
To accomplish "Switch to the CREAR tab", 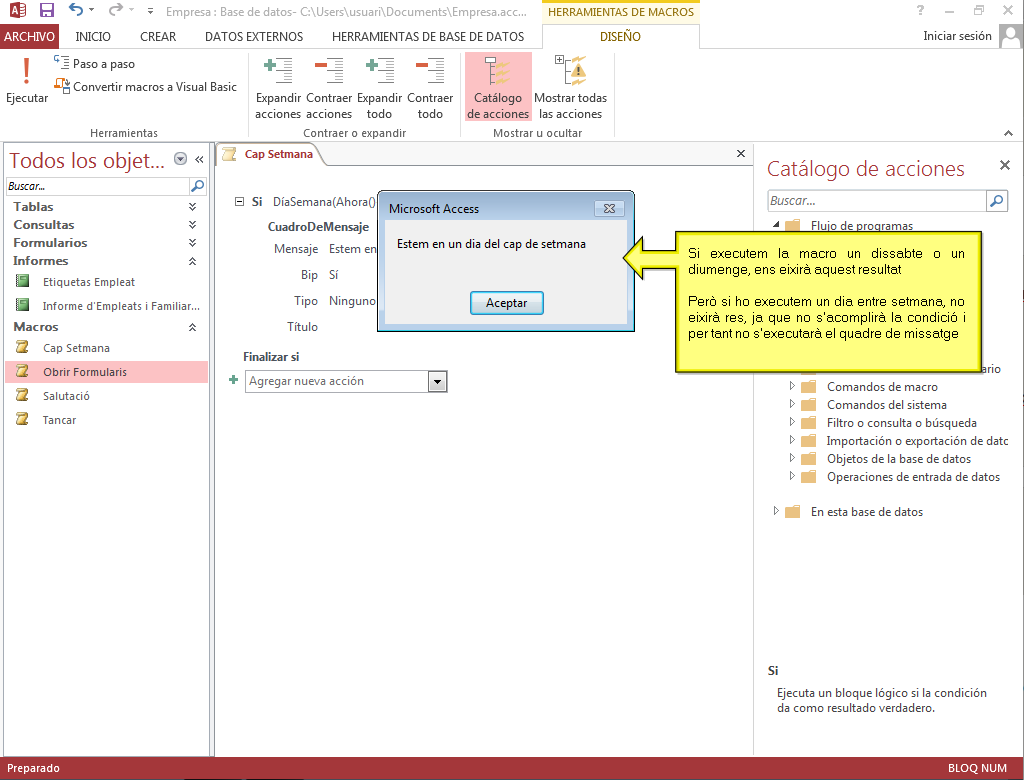I will 158,37.
